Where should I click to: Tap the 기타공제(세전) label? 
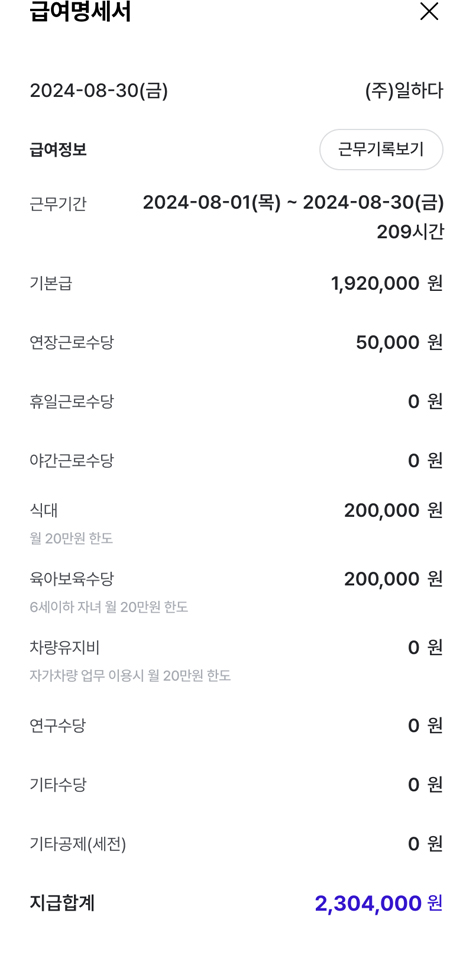[x=78, y=845]
